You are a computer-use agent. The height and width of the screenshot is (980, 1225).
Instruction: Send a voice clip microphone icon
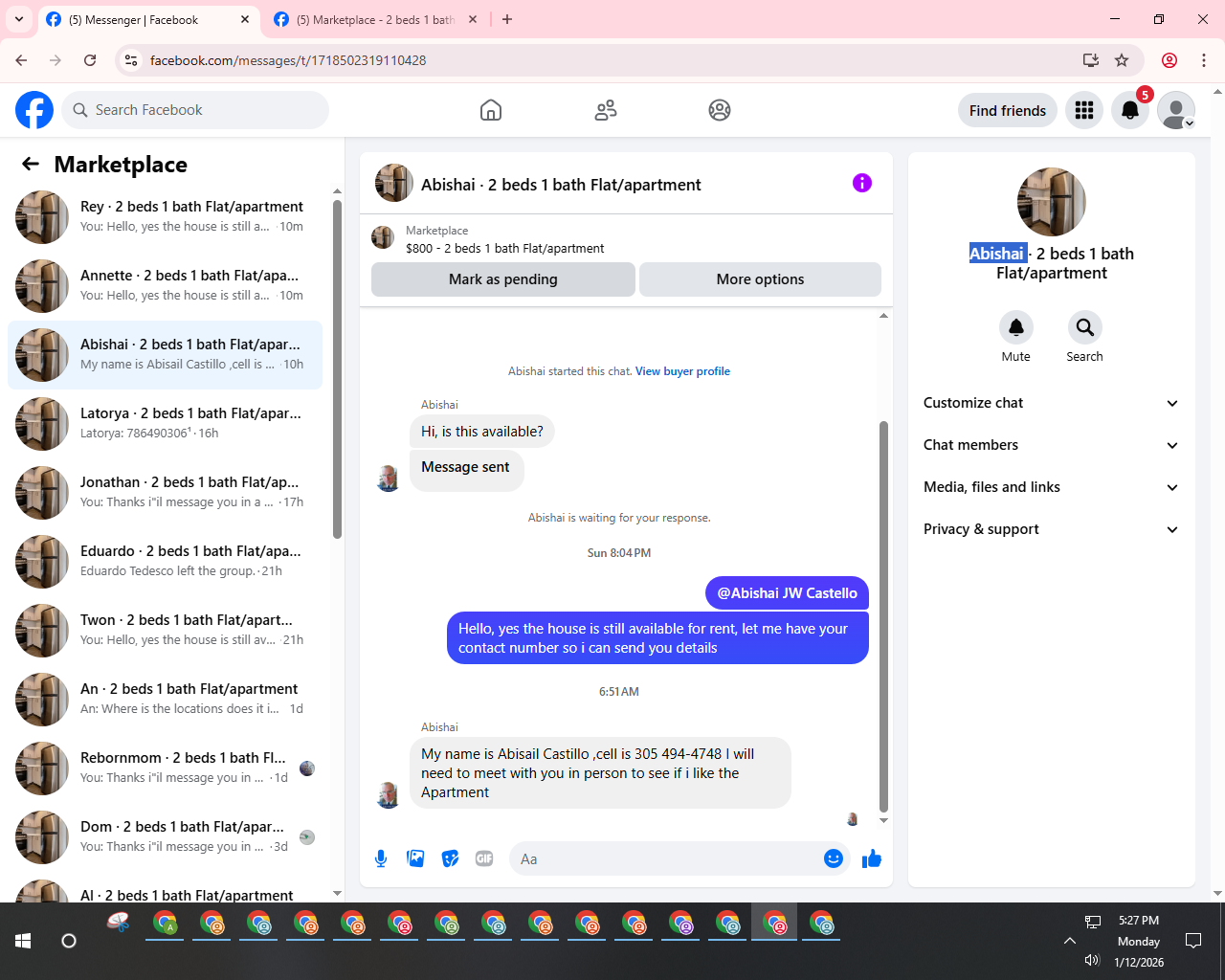coord(381,858)
